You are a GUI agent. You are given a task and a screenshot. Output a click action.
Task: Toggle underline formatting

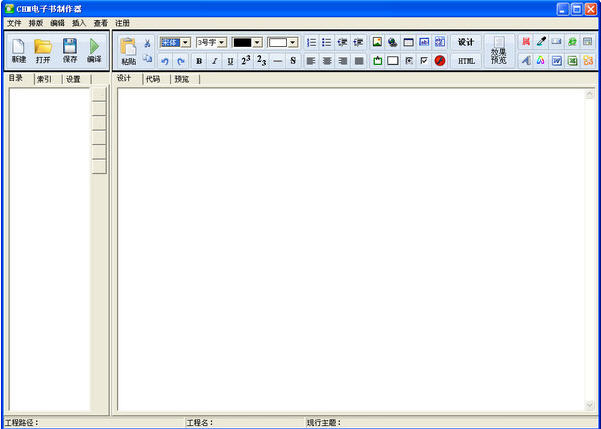[x=230, y=61]
